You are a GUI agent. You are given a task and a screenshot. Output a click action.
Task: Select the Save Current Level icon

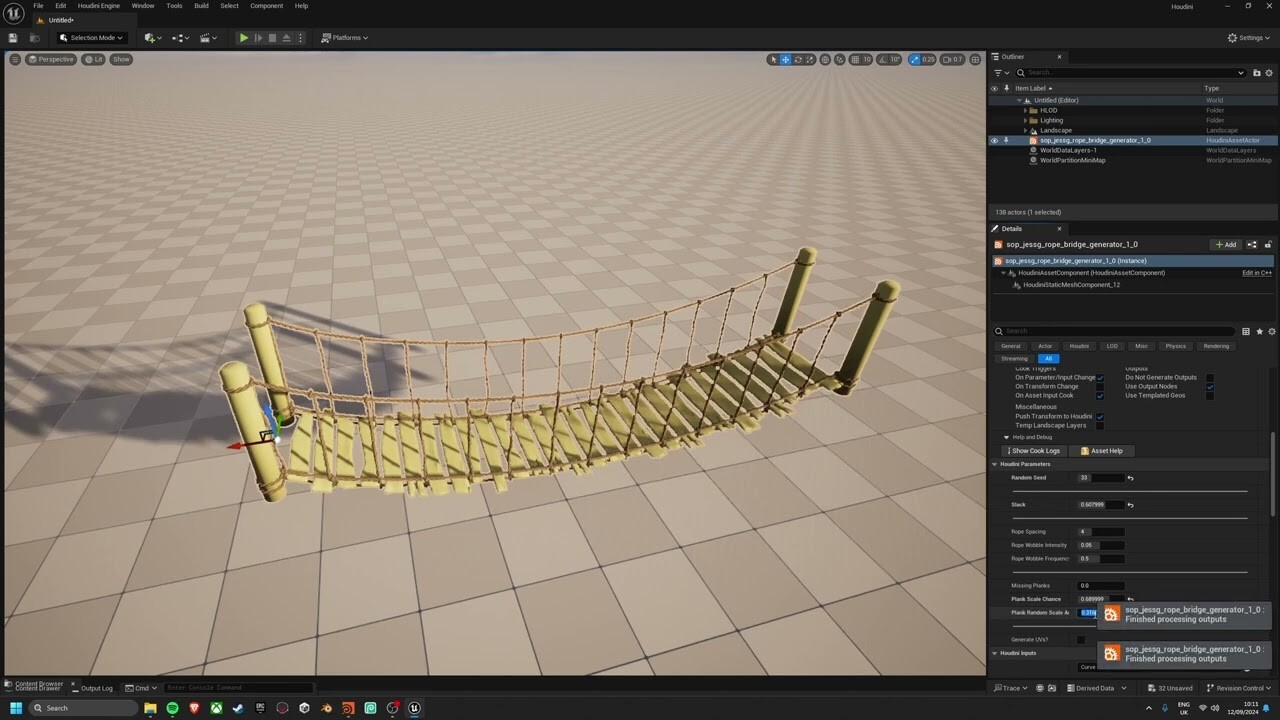(x=13, y=37)
